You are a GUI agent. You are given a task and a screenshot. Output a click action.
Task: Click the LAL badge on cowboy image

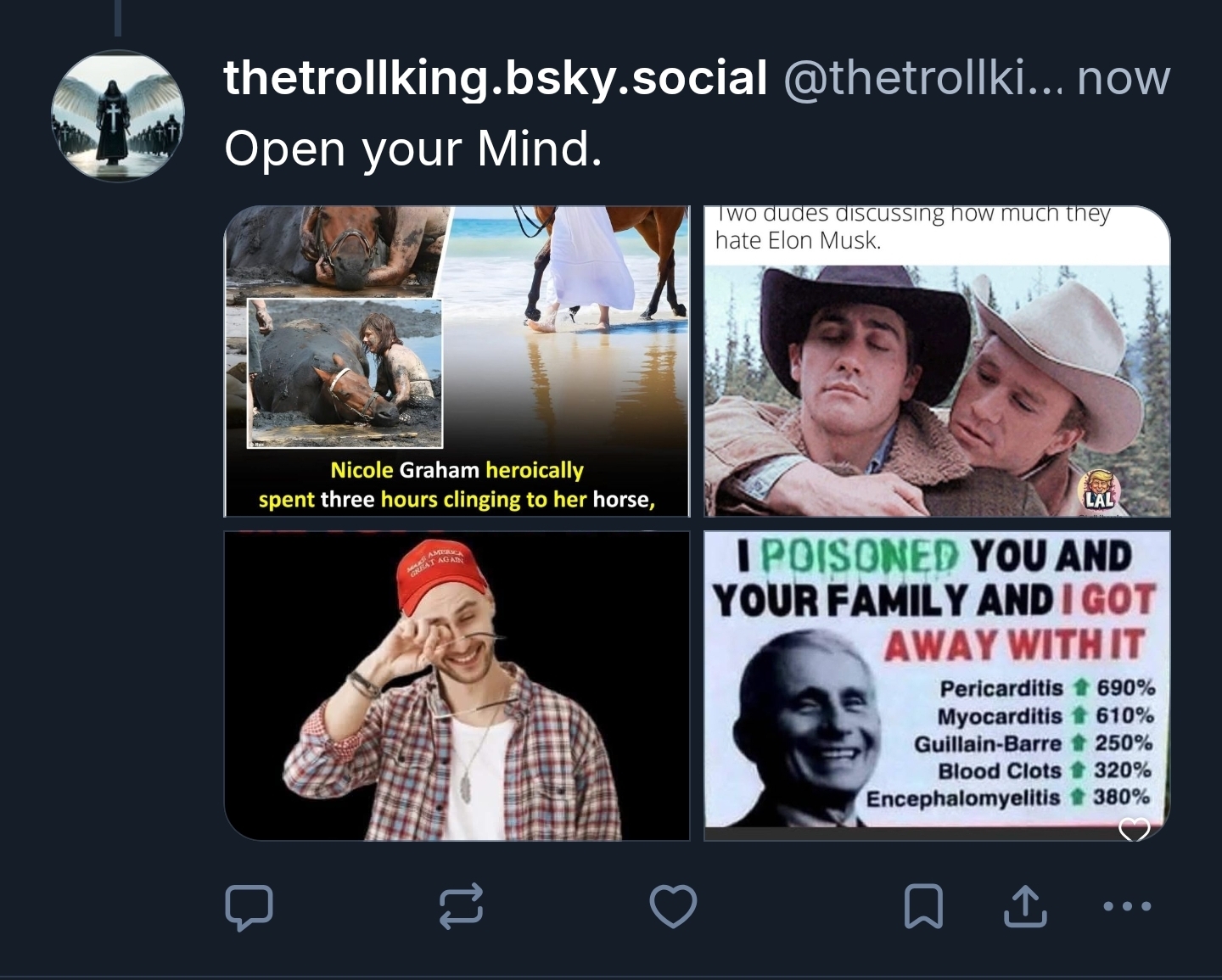point(1099,491)
